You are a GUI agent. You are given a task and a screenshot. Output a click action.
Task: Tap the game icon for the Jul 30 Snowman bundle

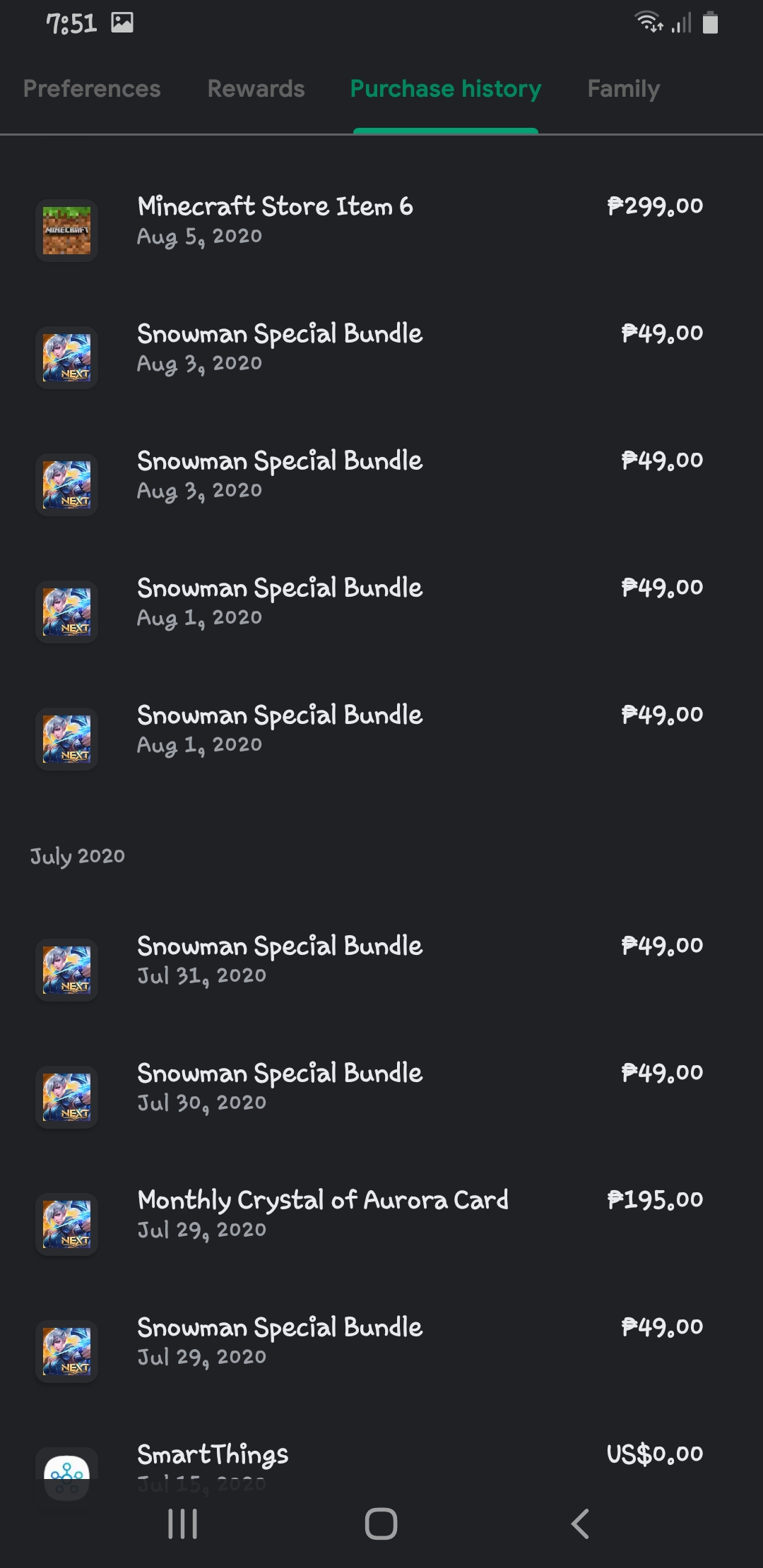coord(66,1097)
